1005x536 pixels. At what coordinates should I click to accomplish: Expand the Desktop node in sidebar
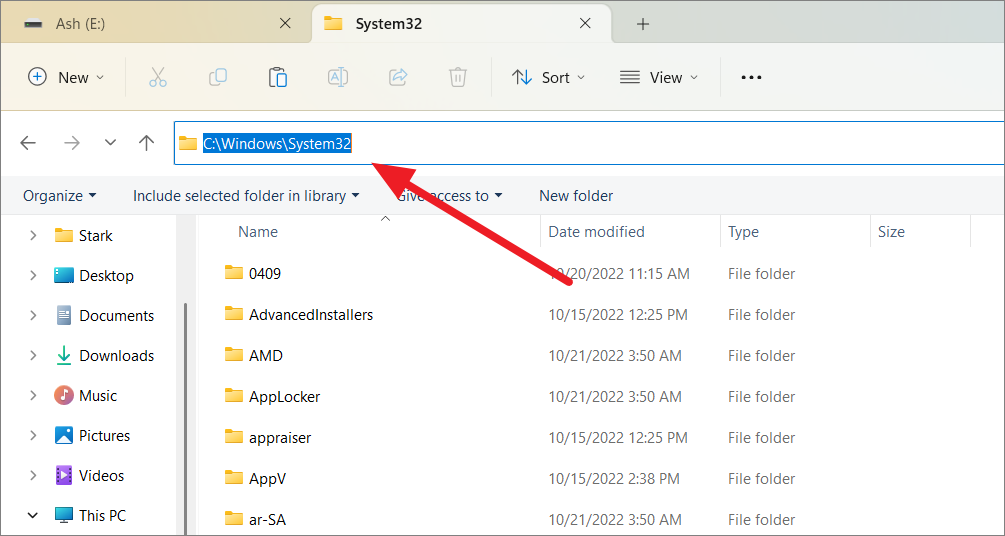tap(33, 276)
